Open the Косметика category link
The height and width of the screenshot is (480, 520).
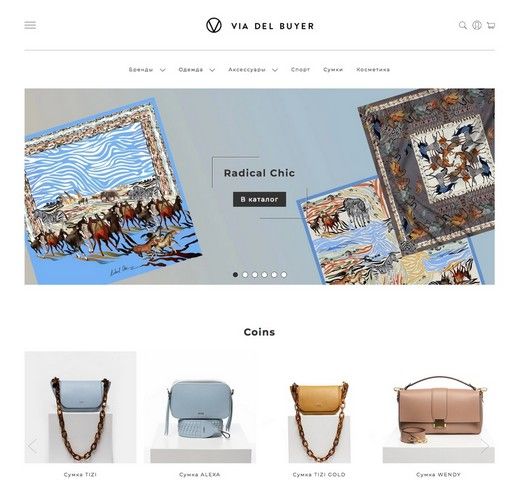click(x=373, y=70)
